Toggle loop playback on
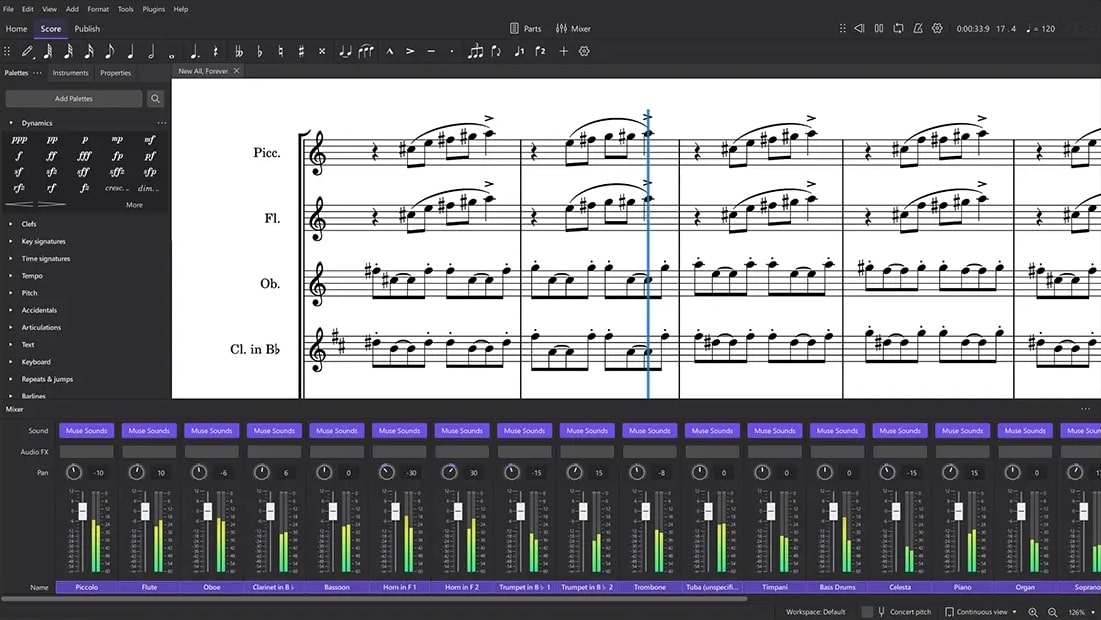Viewport: 1101px width, 620px height. click(898, 28)
